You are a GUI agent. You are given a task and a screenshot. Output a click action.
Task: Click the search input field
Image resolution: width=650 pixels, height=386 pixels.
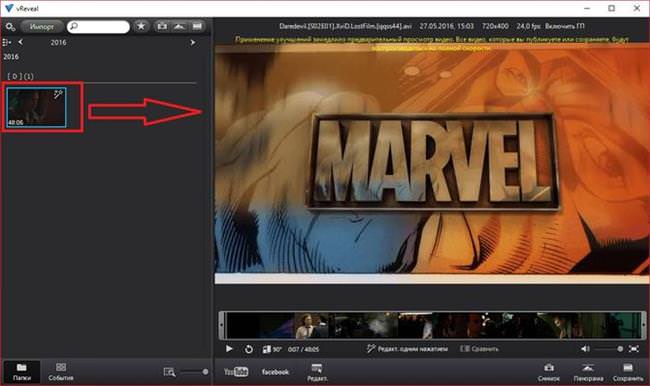tap(98, 27)
